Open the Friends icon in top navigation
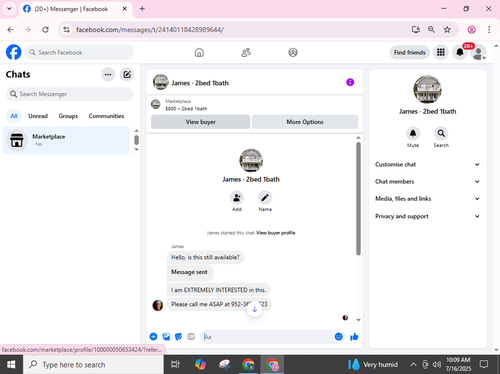 point(246,52)
